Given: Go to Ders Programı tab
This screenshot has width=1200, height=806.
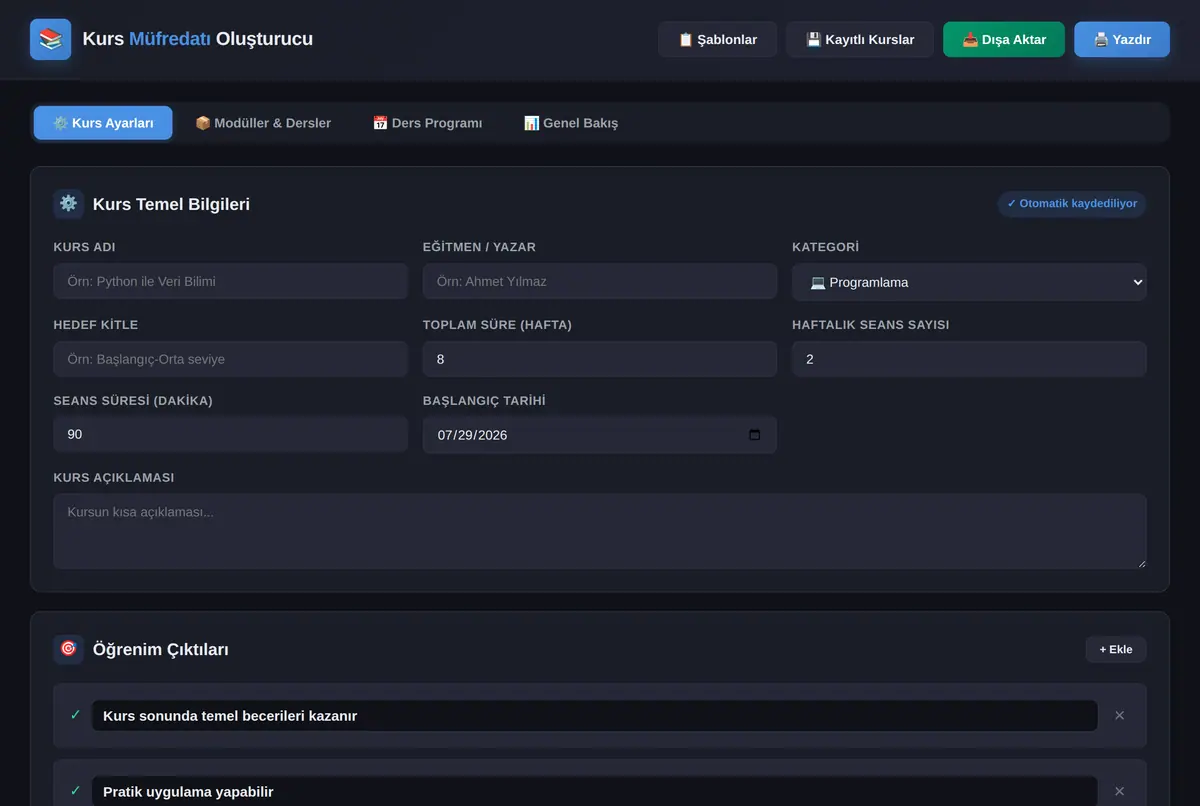Looking at the screenshot, I should (x=427, y=123).
